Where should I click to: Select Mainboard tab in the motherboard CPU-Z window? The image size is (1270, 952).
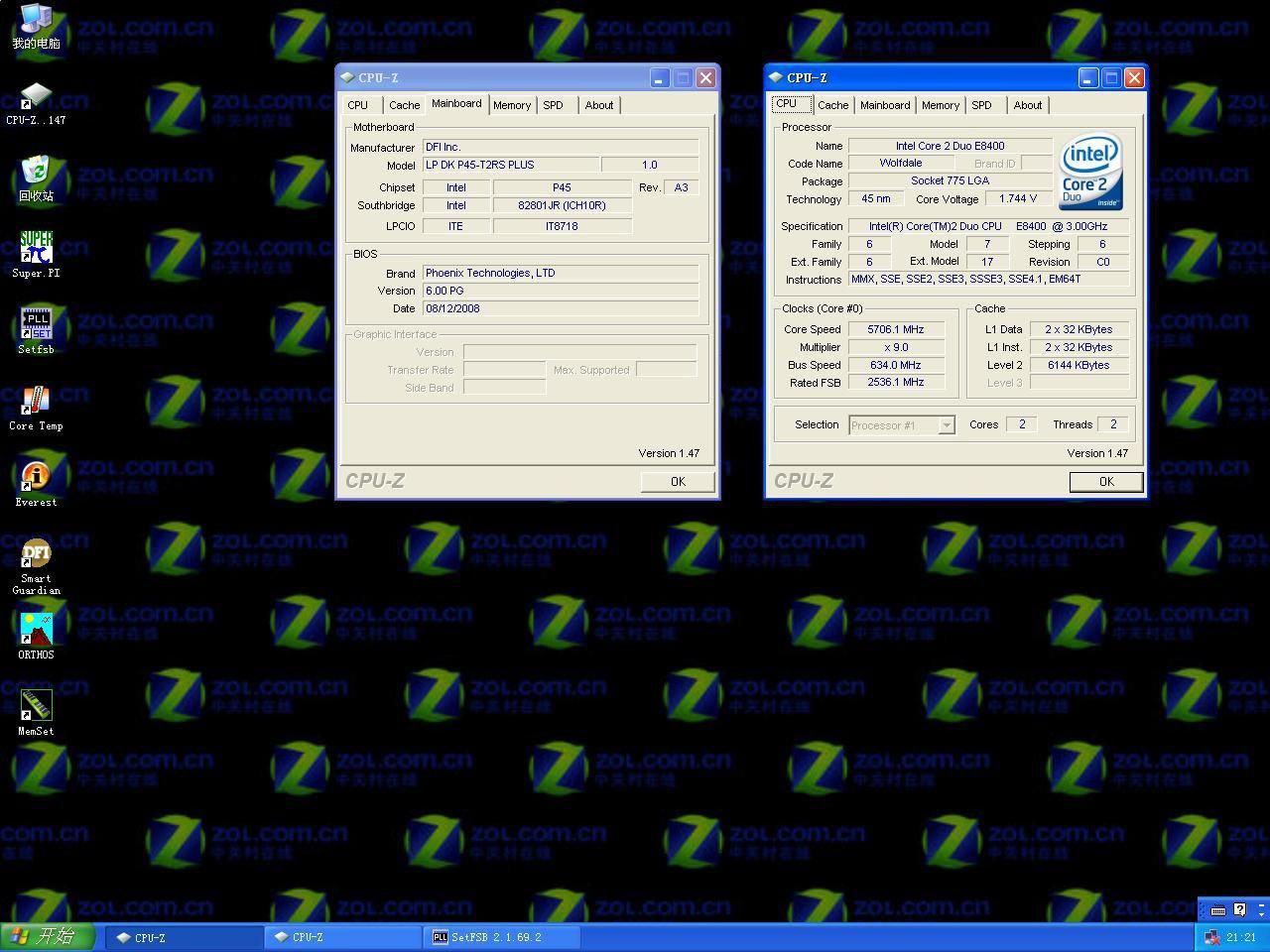pos(456,104)
